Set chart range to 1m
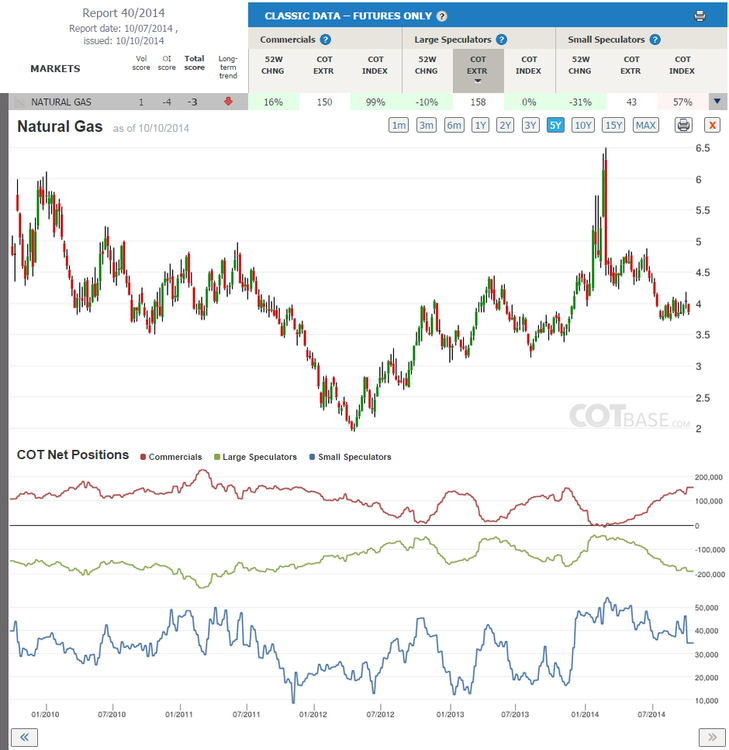Image resolution: width=729 pixels, height=750 pixels. click(398, 125)
